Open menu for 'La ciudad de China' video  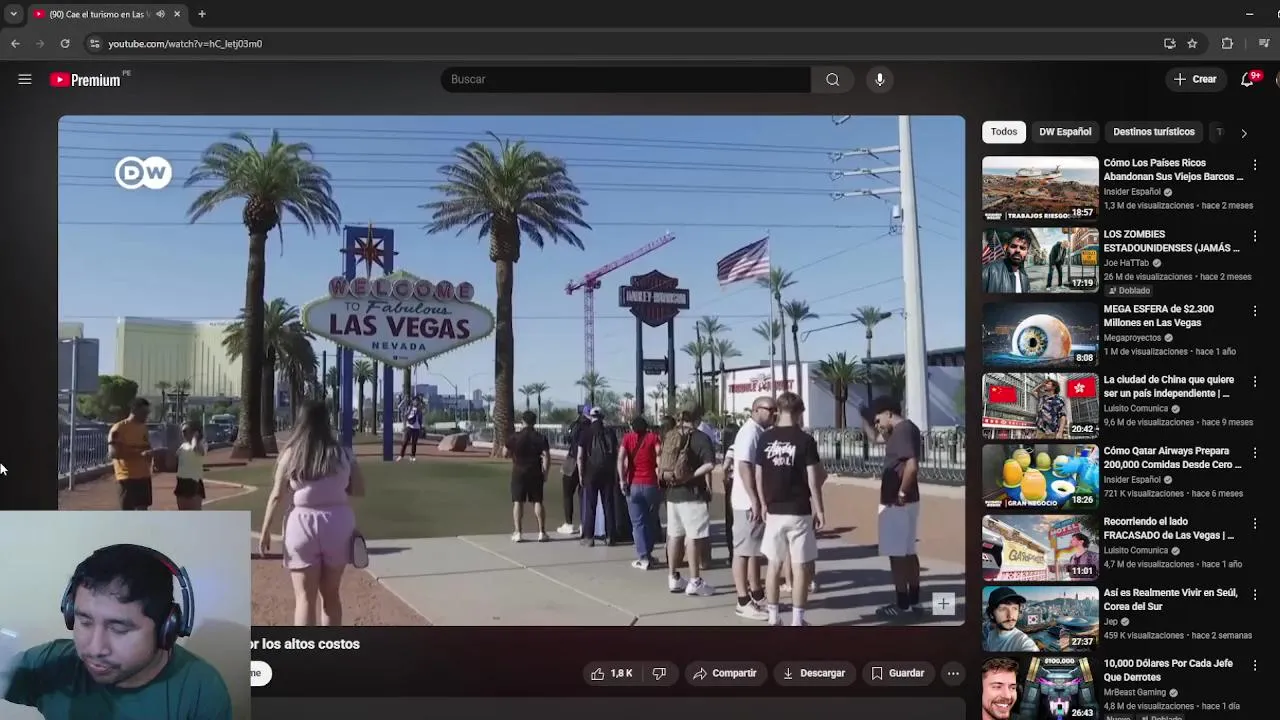point(1255,382)
